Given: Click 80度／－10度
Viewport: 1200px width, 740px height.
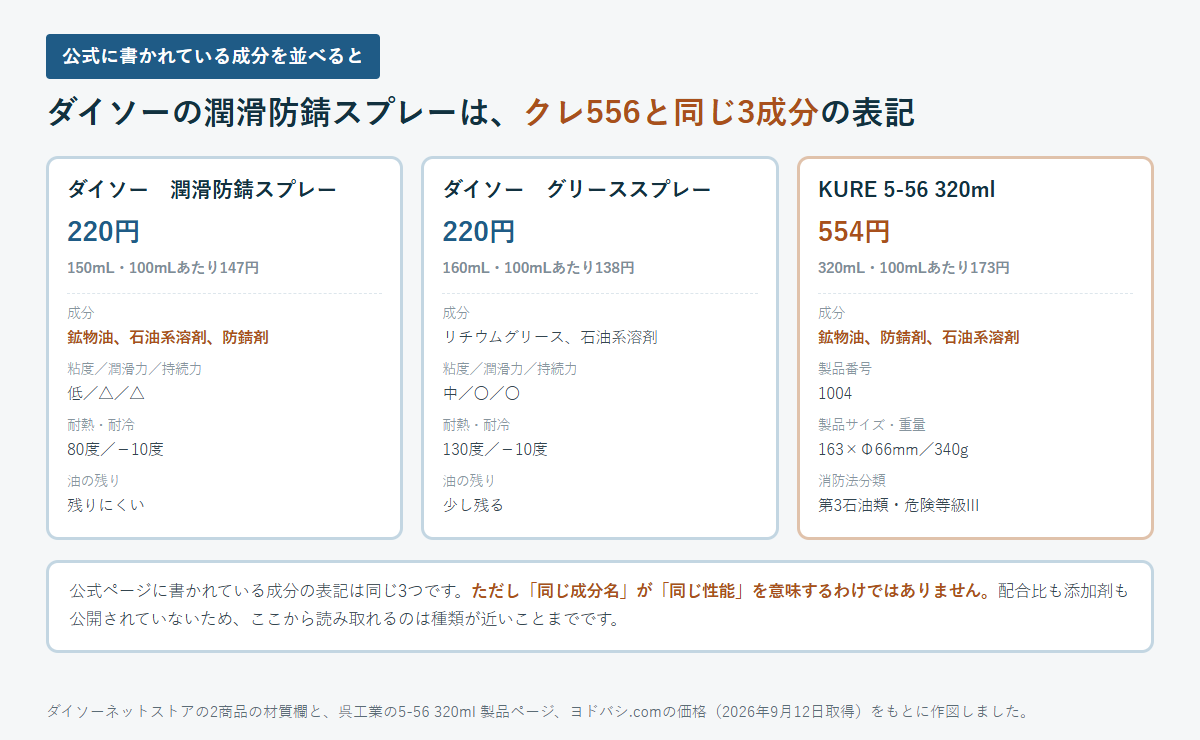Looking at the screenshot, I should 115,449.
